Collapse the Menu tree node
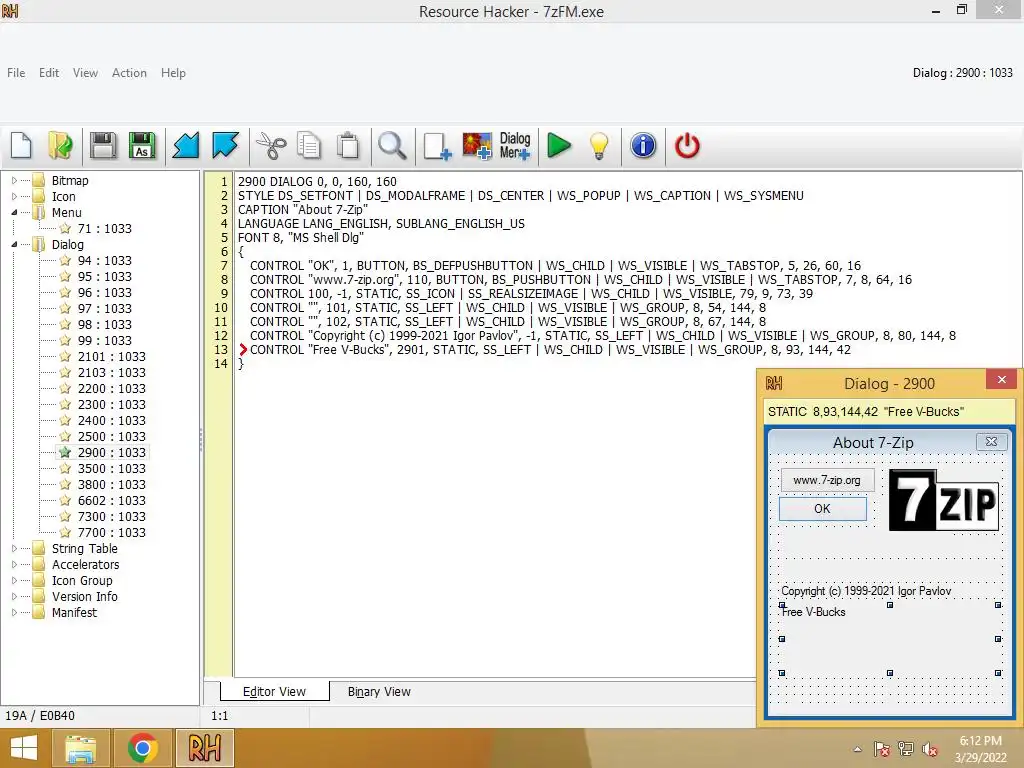The width and height of the screenshot is (1024, 768). 14,212
